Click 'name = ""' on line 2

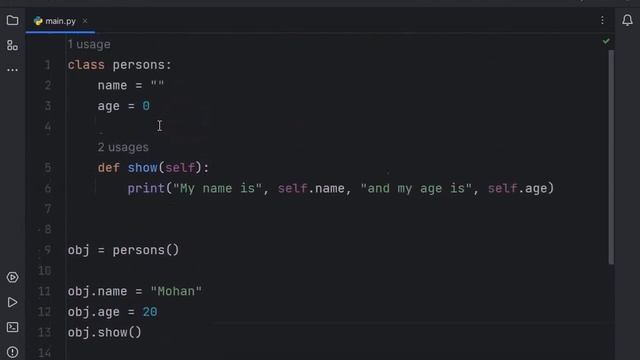click(131, 85)
